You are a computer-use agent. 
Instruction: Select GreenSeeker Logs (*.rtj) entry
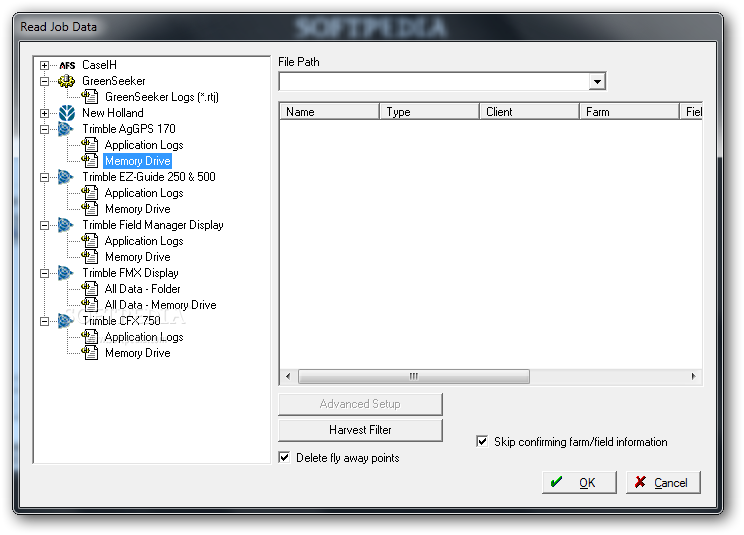click(162, 97)
